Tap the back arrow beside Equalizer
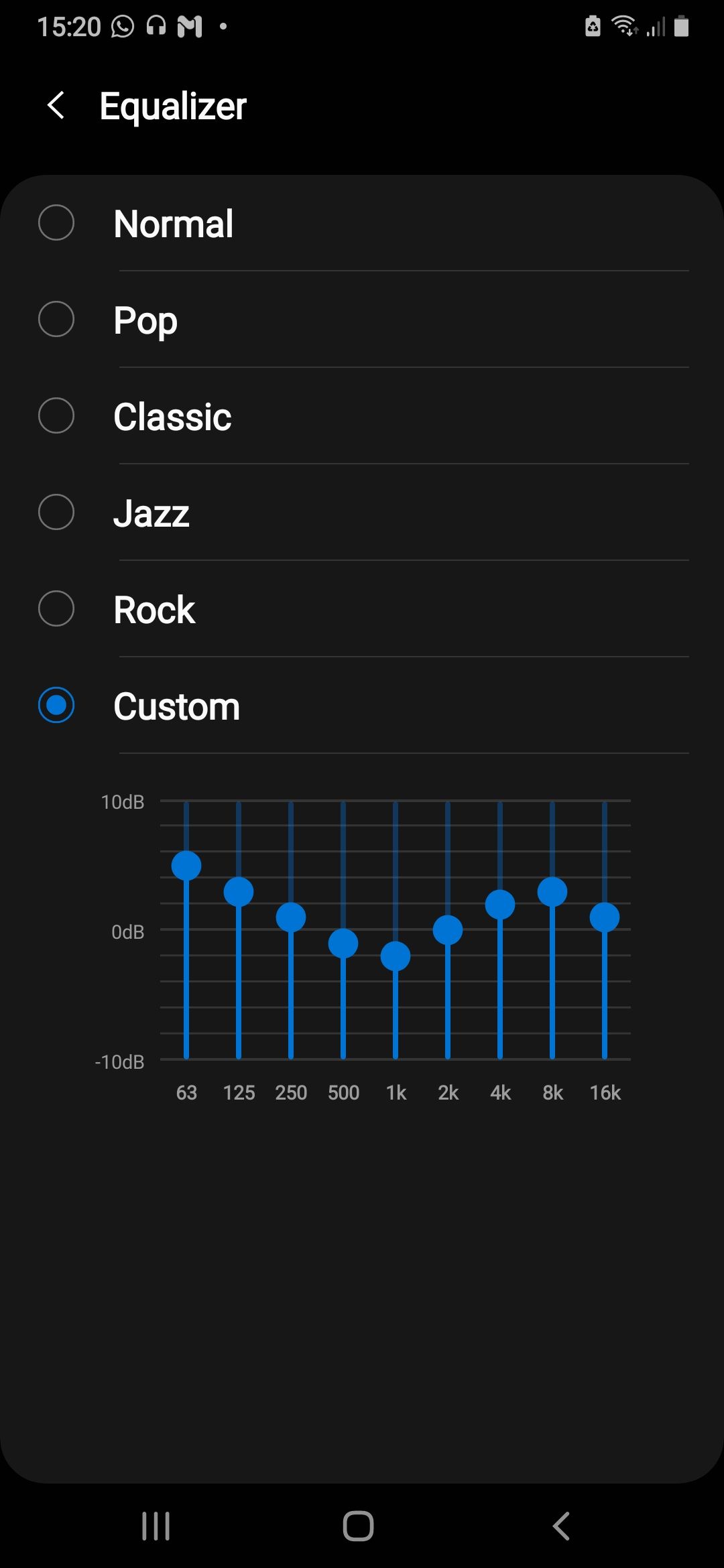Viewport: 724px width, 1568px height. [x=56, y=106]
